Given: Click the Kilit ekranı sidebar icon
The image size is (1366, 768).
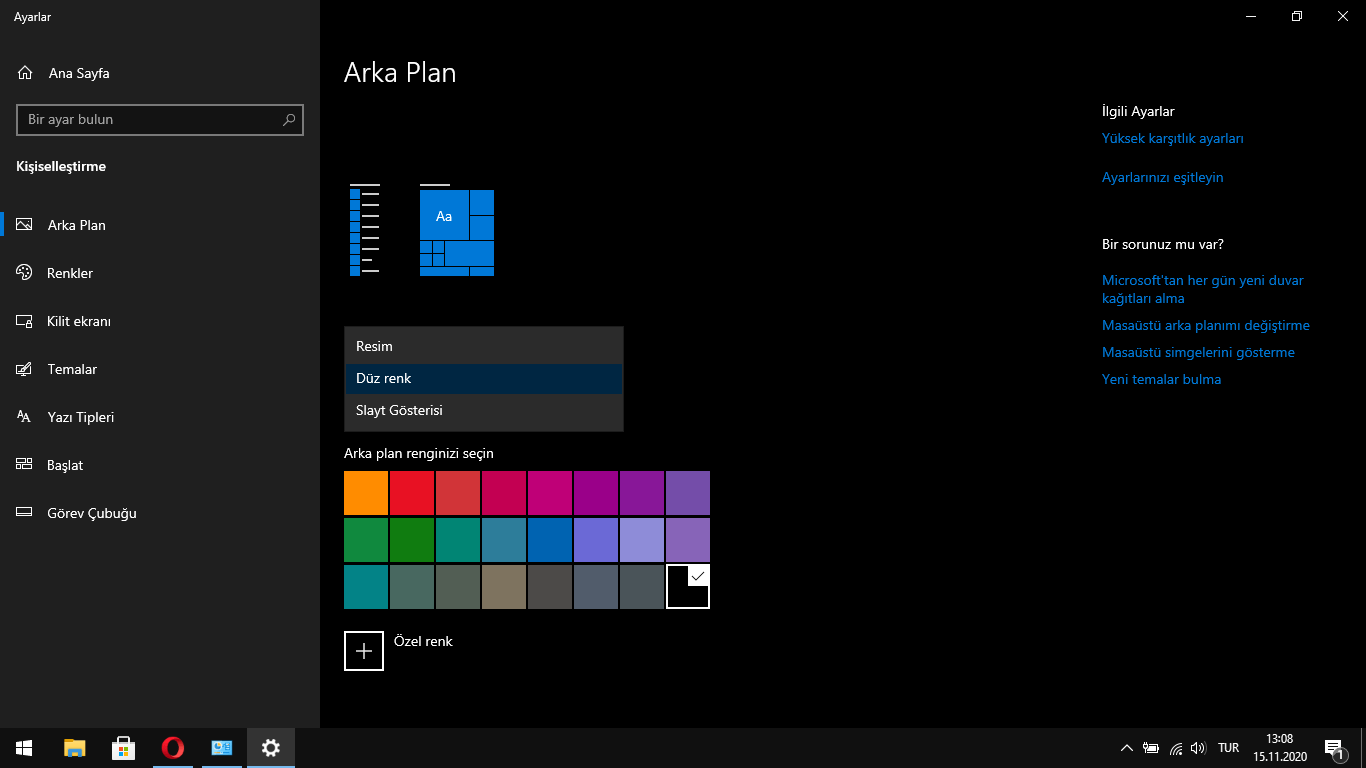Looking at the screenshot, I should tap(25, 321).
